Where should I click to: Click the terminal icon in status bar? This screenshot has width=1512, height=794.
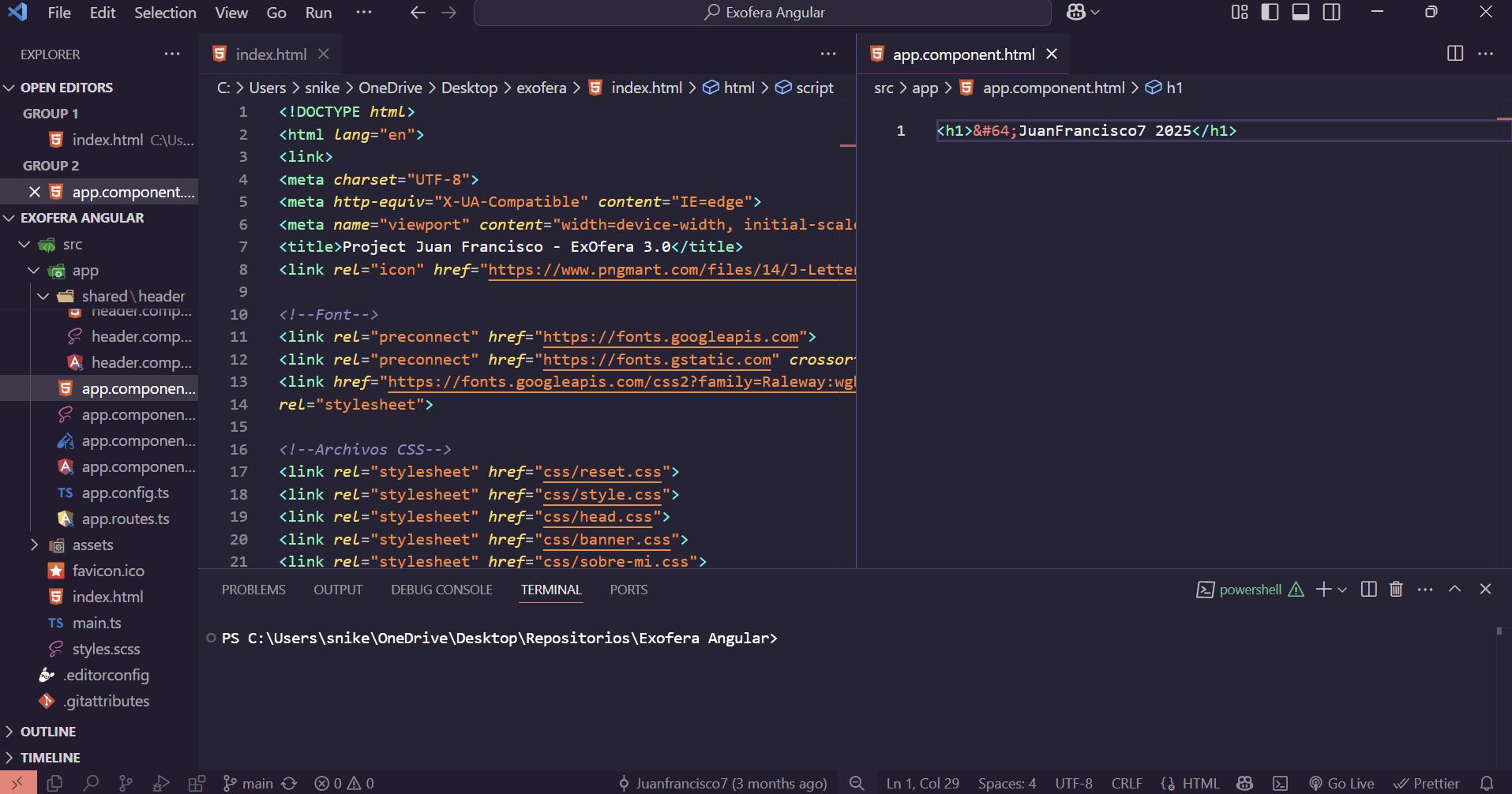[x=1281, y=783]
